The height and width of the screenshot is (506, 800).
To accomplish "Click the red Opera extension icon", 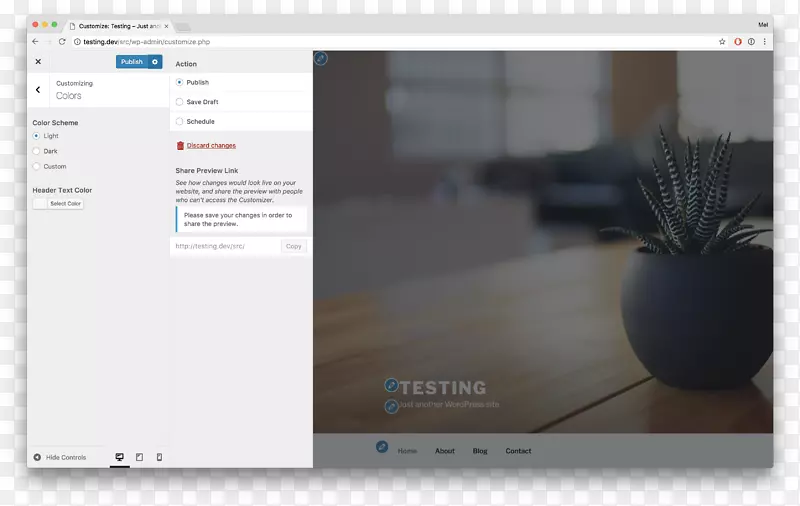I will click(738, 42).
